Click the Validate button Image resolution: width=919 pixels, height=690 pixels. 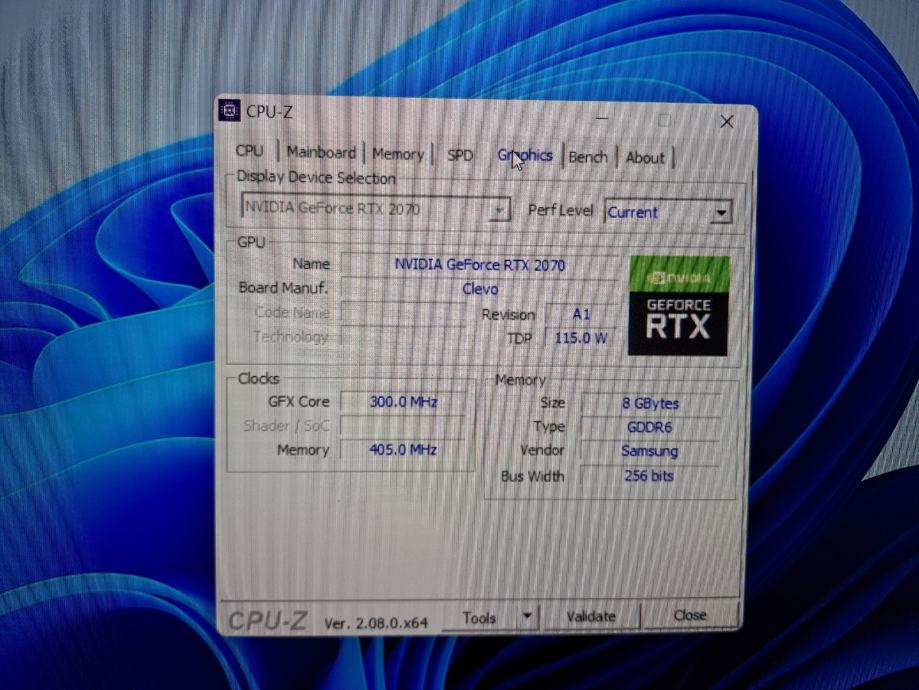591,616
